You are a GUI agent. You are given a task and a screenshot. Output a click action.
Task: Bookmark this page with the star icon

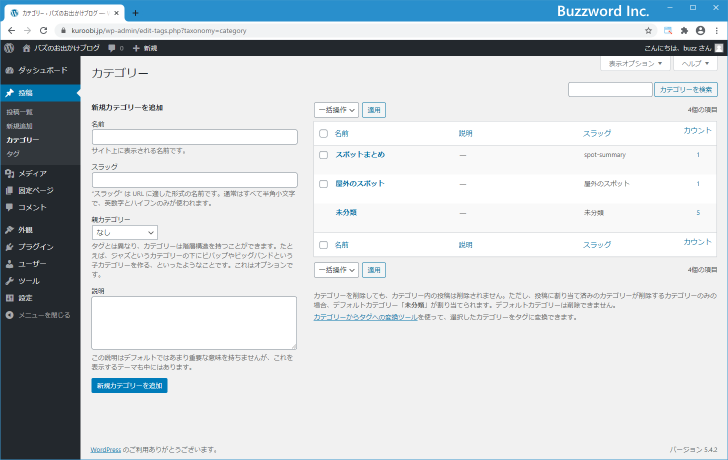click(649, 30)
